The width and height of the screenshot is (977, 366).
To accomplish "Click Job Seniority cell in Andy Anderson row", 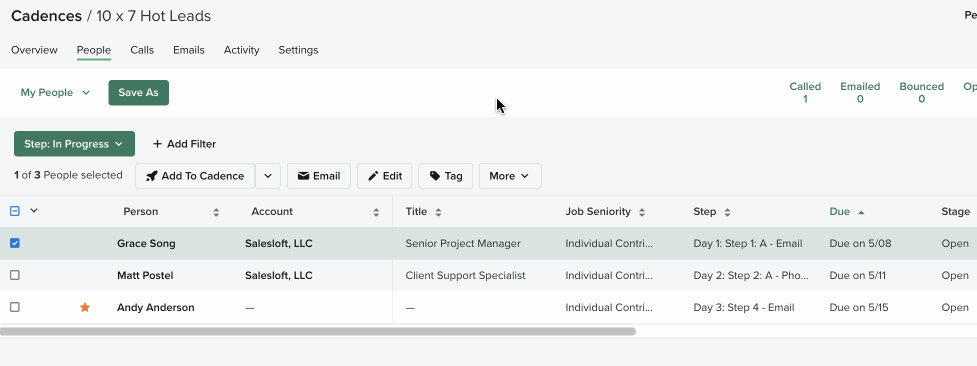I will point(609,307).
